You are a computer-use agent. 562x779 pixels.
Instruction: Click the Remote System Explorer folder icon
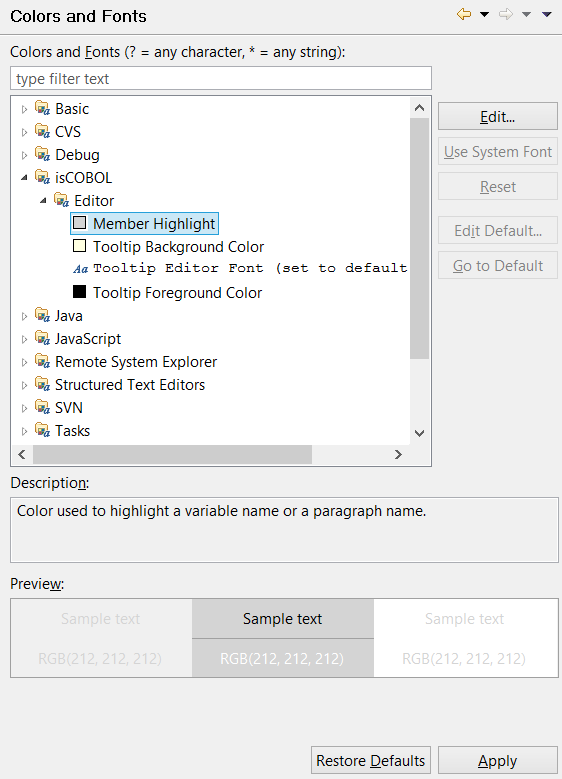pyautogui.click(x=42, y=361)
